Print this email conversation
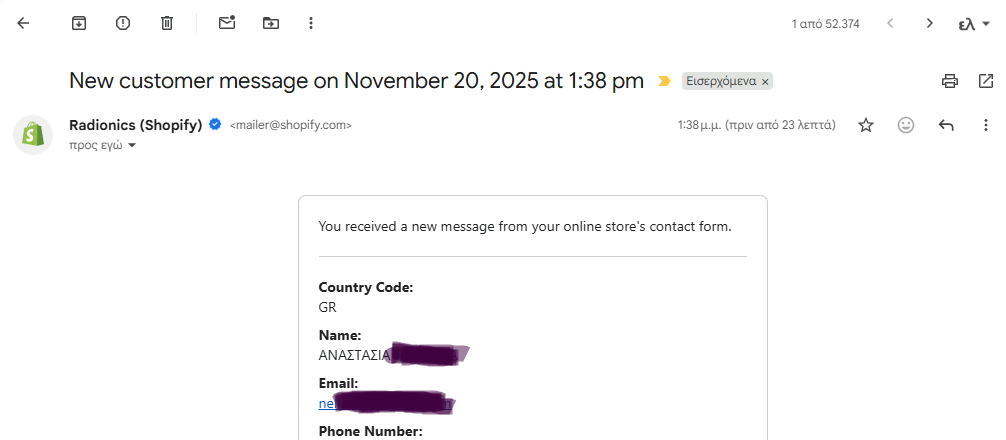1006x440 pixels. click(950, 82)
